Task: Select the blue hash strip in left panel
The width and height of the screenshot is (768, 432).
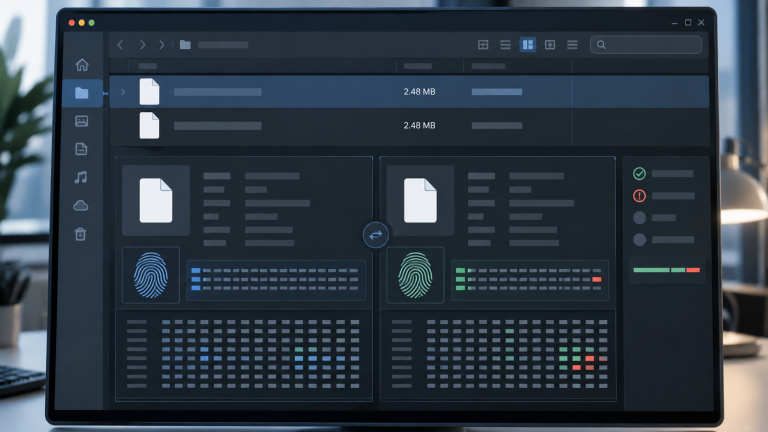Action: [276, 280]
